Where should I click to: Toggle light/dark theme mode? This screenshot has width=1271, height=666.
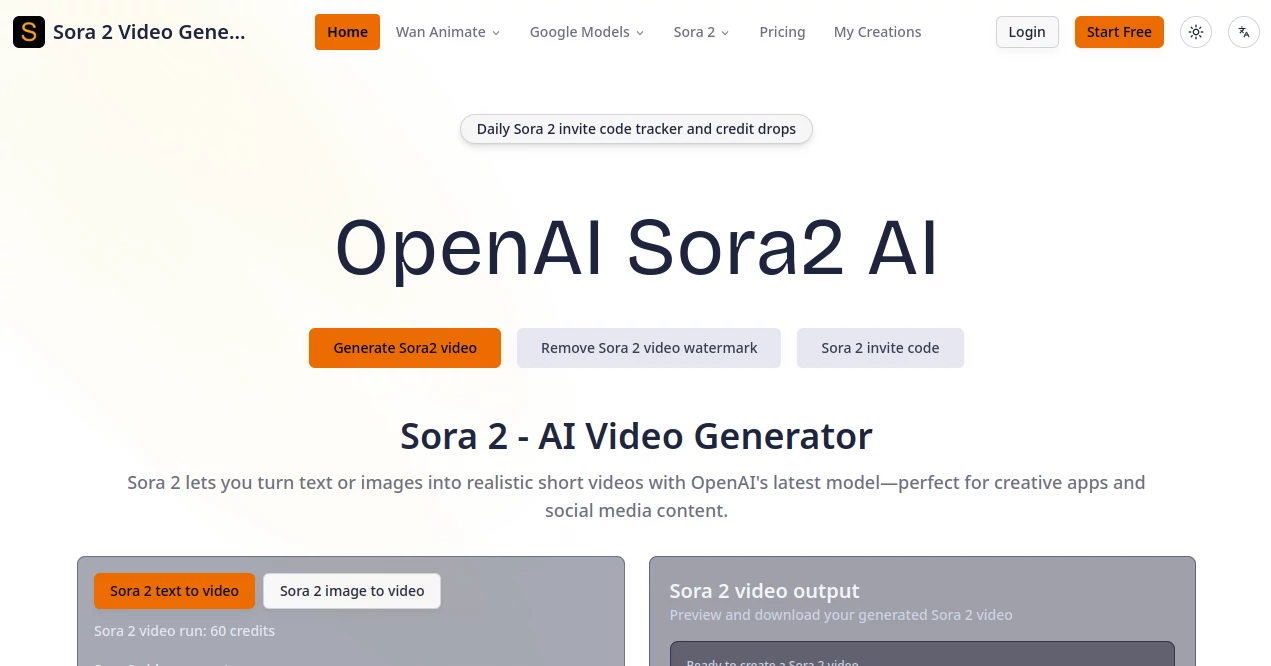[x=1195, y=31]
